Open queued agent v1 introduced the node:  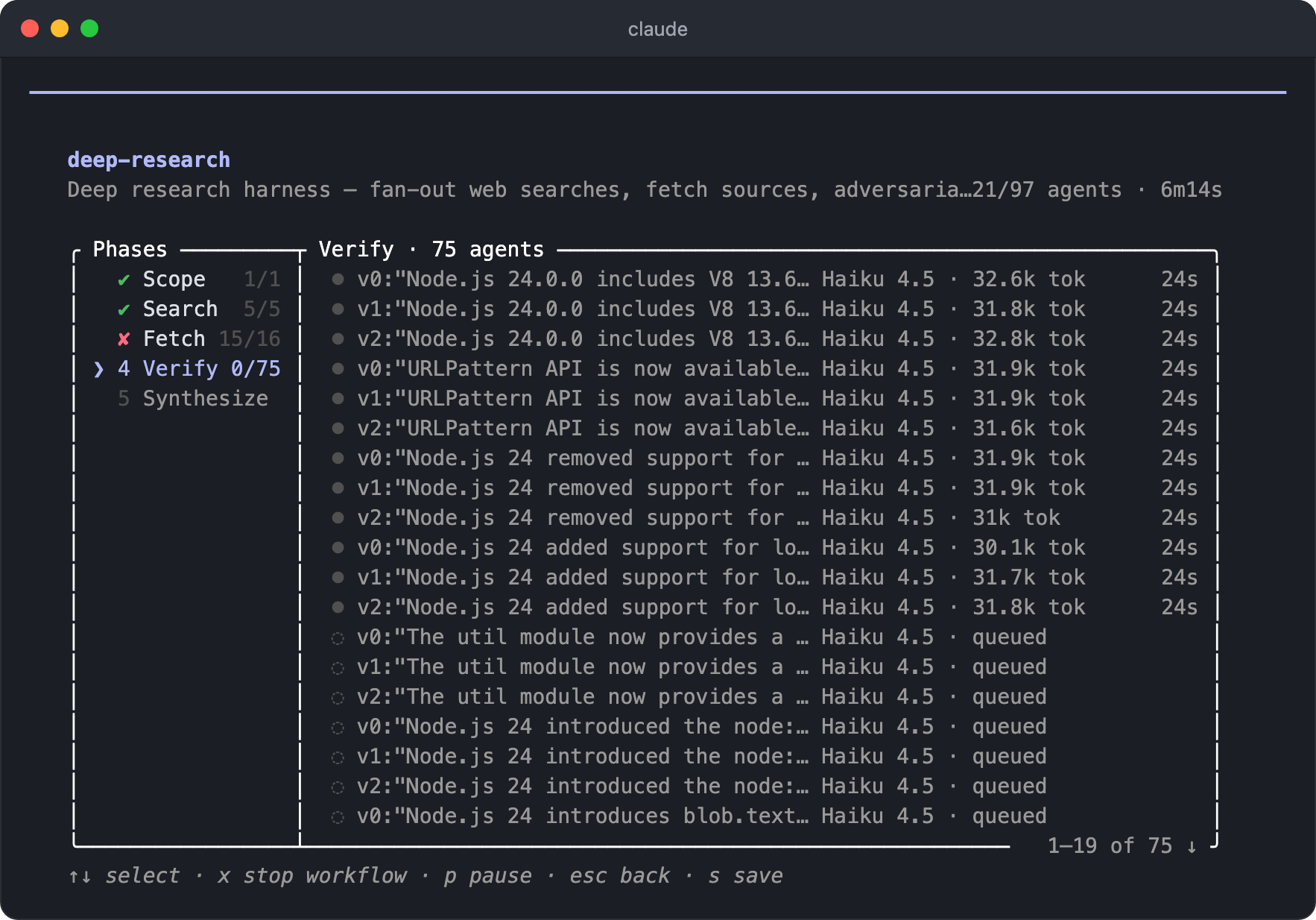pos(765,756)
